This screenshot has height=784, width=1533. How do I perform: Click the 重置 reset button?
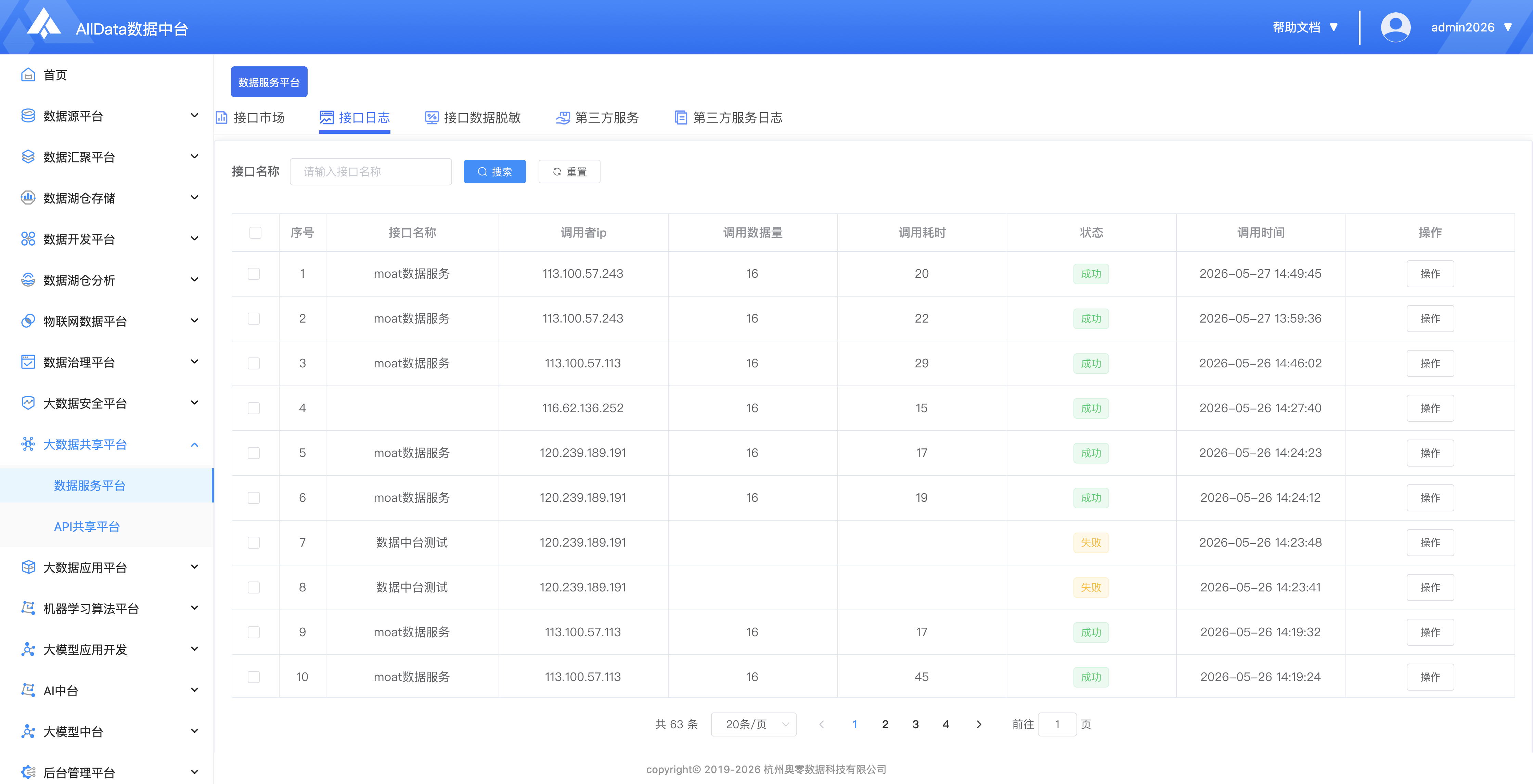click(569, 172)
